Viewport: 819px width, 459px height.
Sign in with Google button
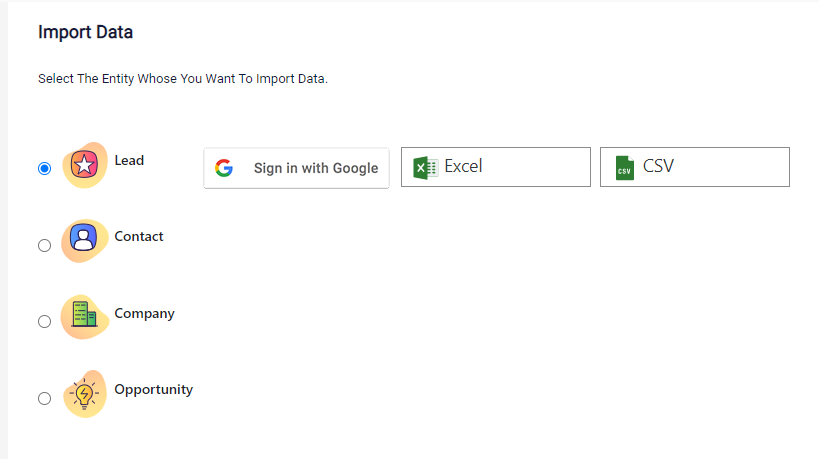[x=296, y=168]
